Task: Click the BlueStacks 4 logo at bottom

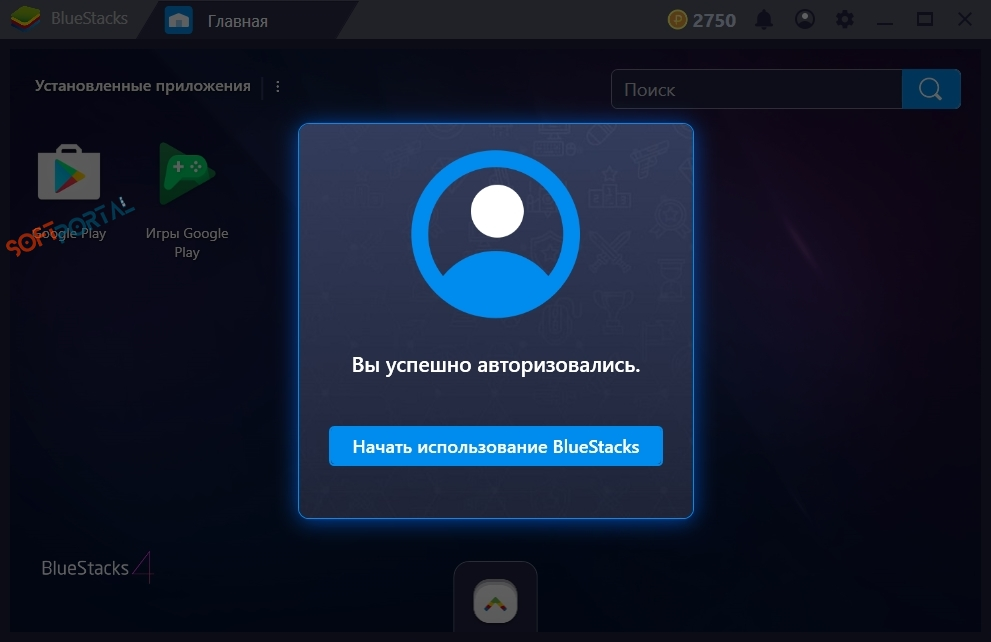Action: [x=97, y=567]
